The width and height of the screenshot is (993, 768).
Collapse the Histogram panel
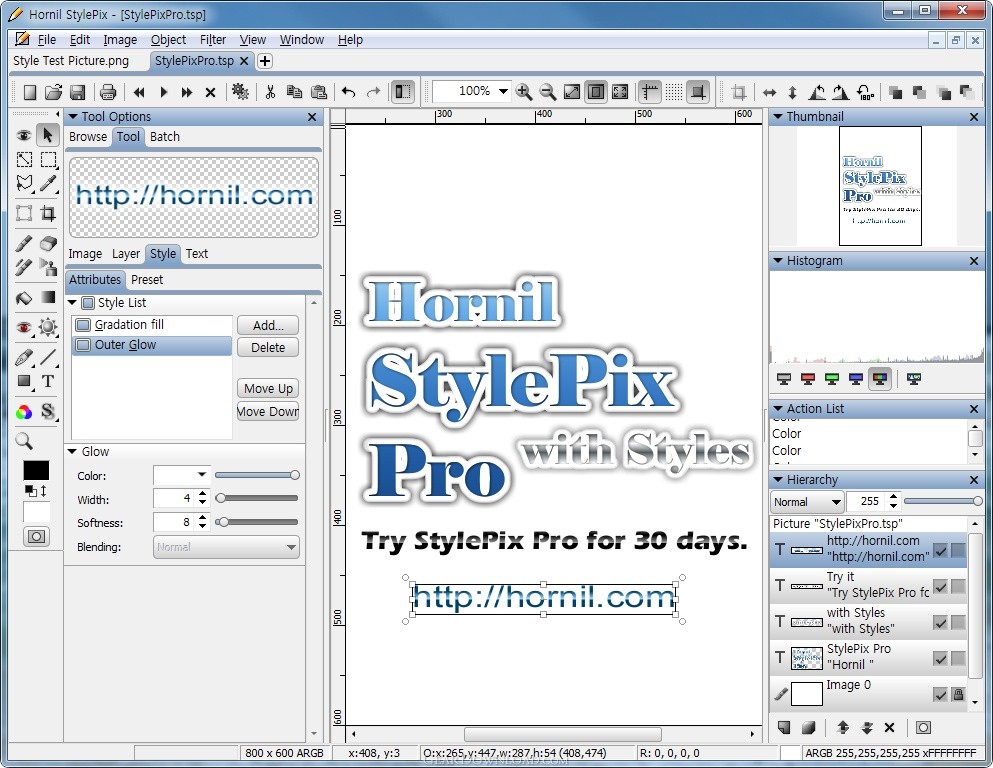777,261
